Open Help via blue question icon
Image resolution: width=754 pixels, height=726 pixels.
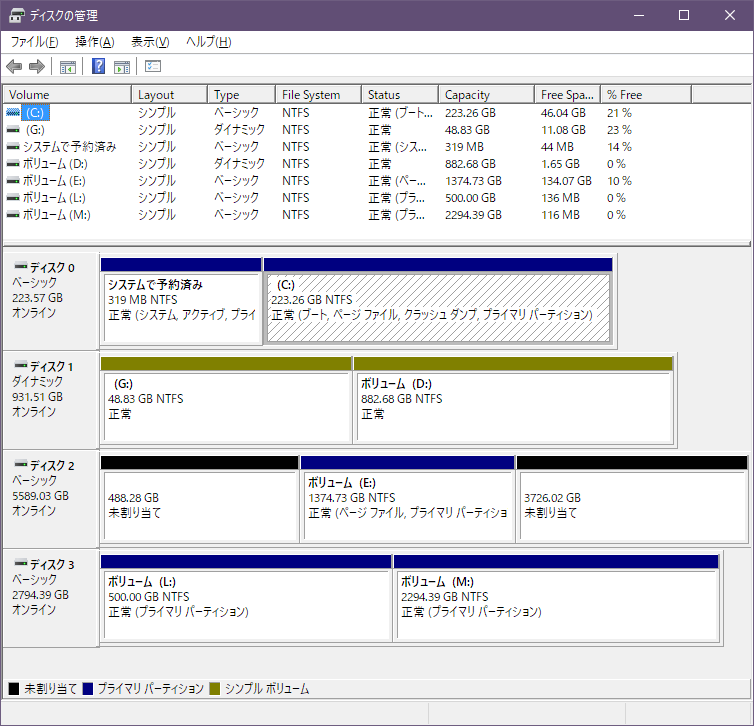tap(99, 66)
